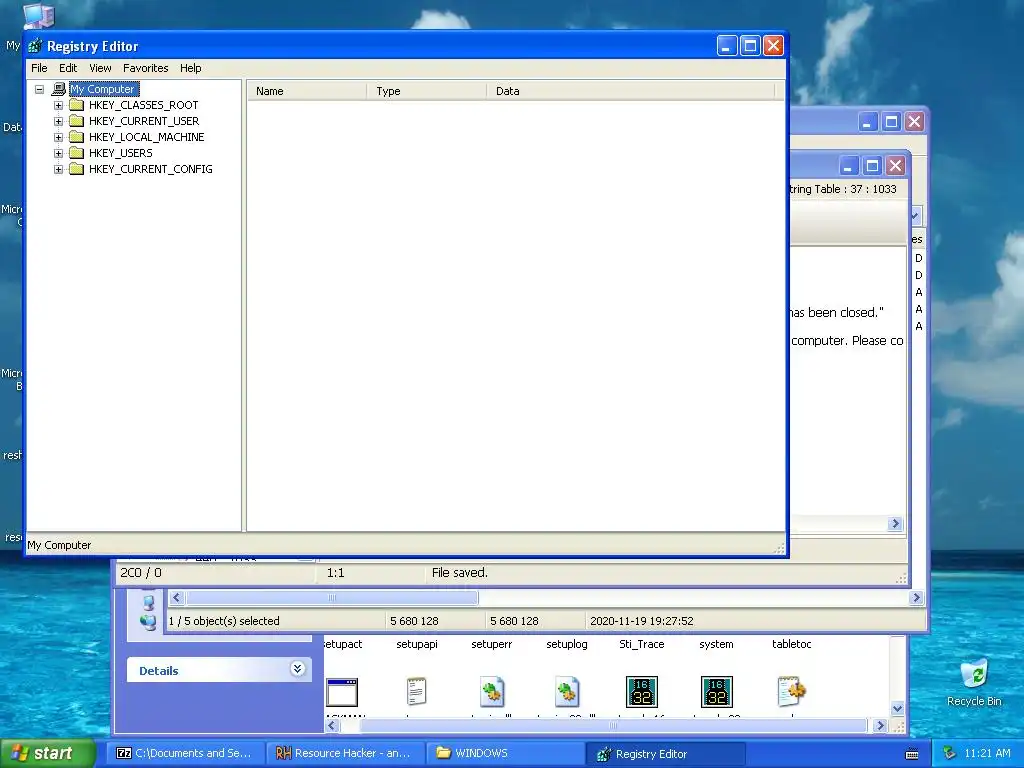Click the setupapi file name
The width and height of the screenshot is (1024, 768).
417,644
